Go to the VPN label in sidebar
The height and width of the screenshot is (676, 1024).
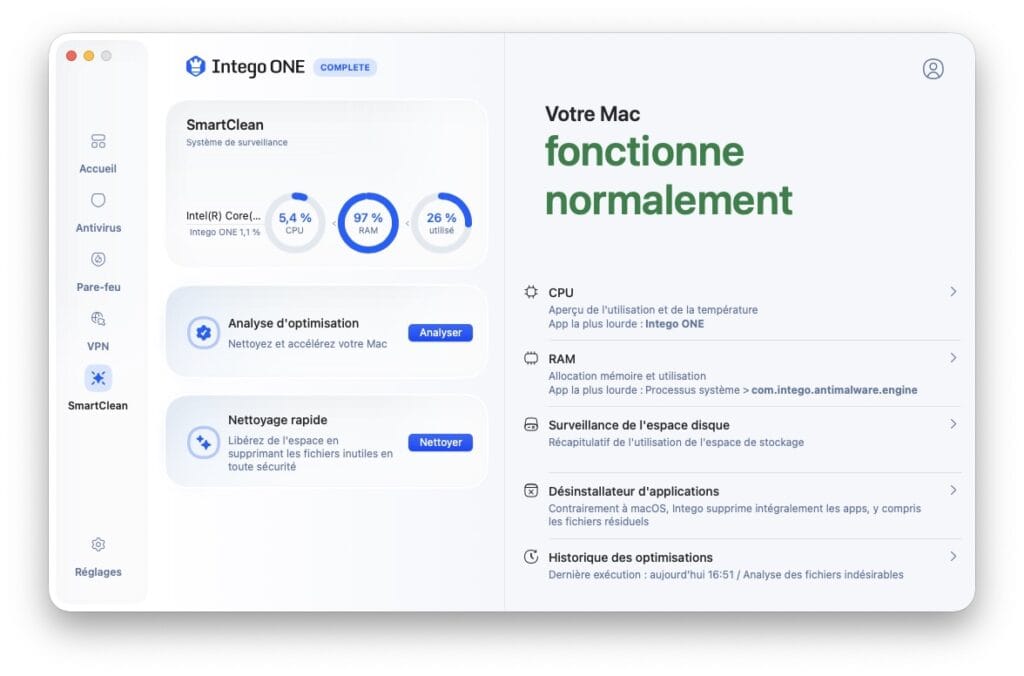pyautogui.click(x=98, y=346)
